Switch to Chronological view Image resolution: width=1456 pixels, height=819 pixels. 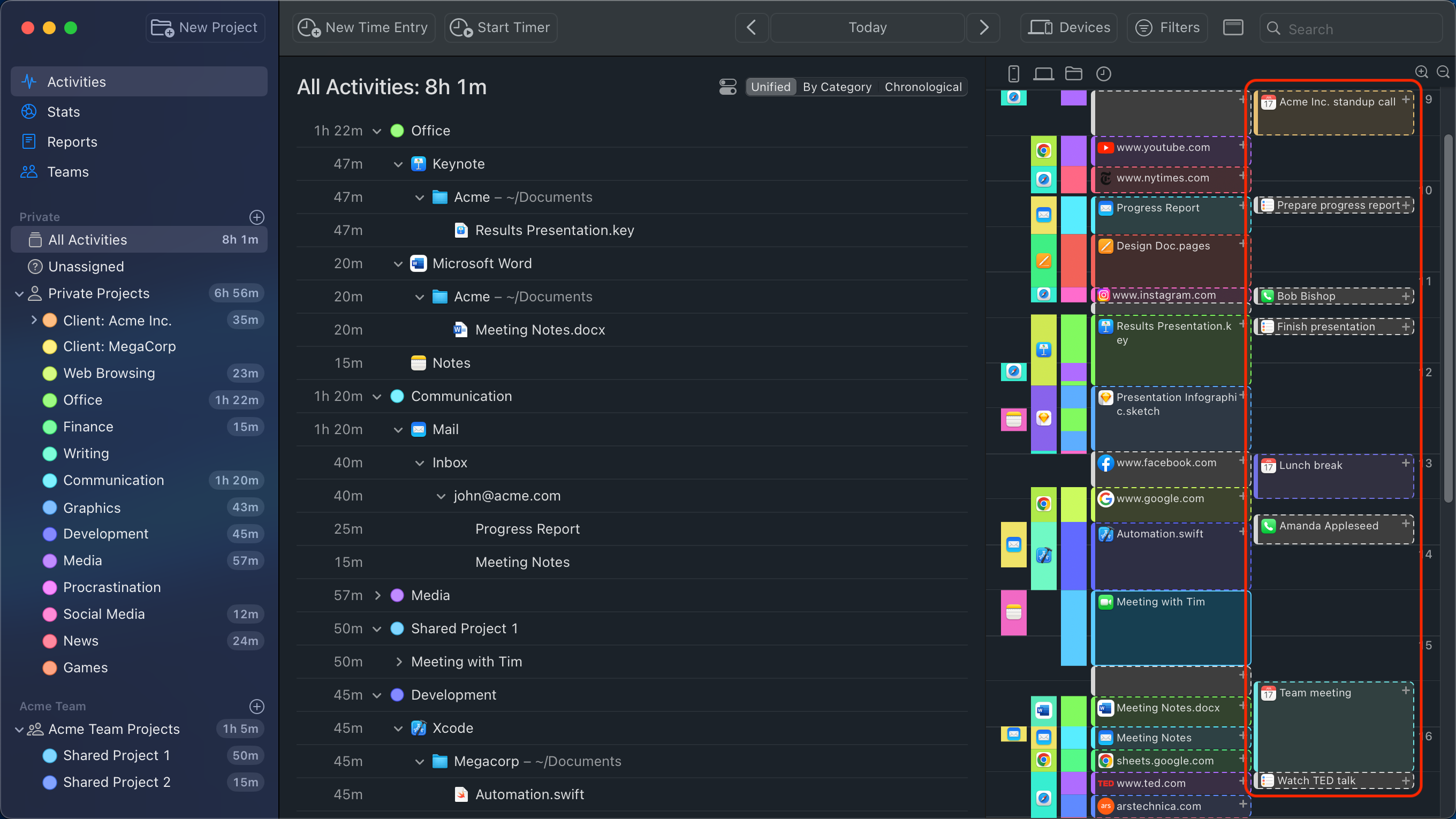pos(922,87)
